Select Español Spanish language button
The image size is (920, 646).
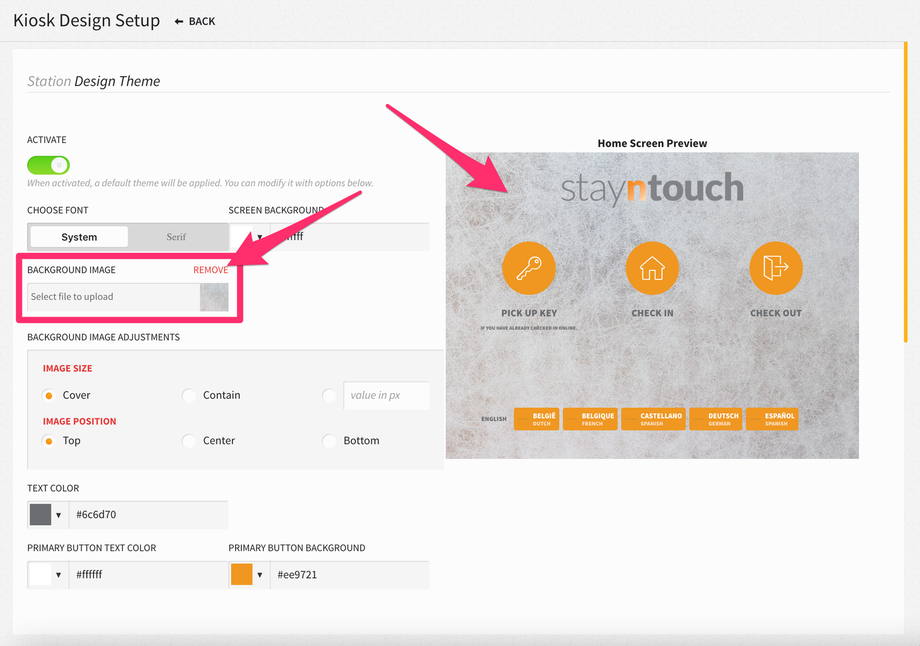pyautogui.click(x=772, y=419)
